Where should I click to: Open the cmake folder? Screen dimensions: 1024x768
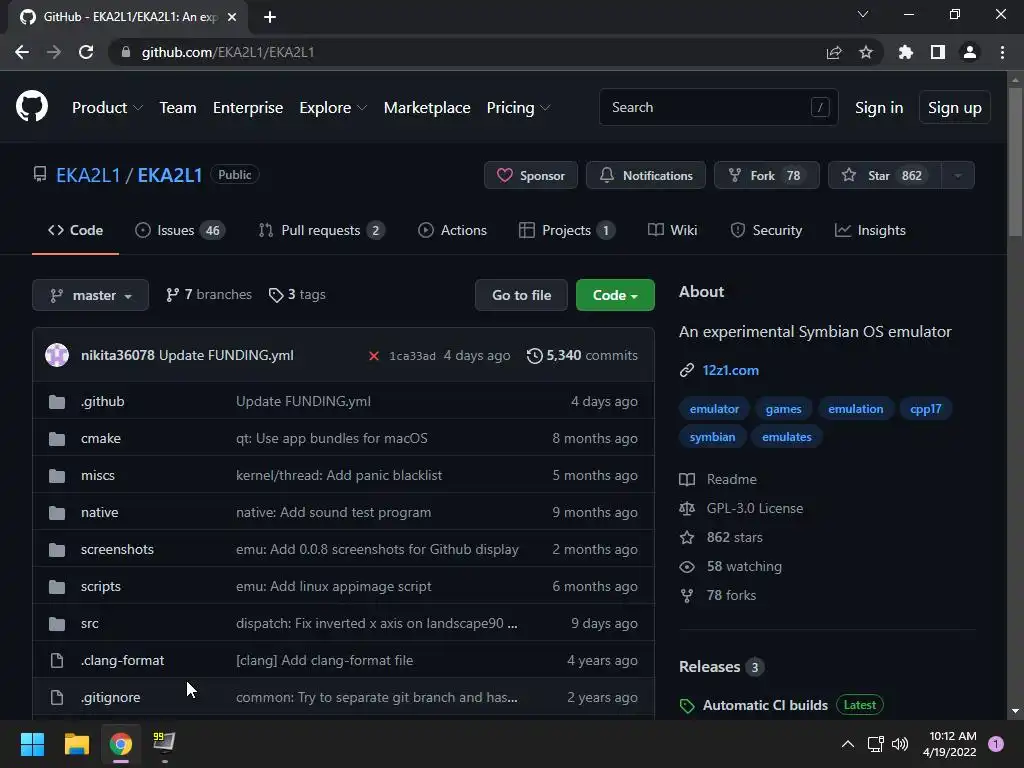(x=101, y=439)
